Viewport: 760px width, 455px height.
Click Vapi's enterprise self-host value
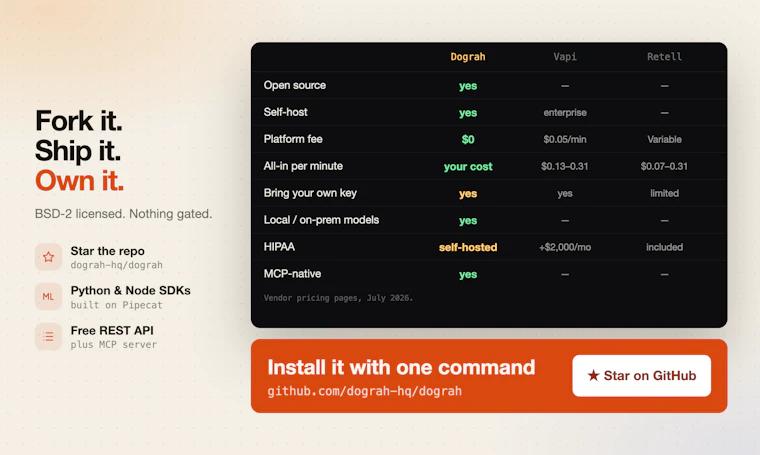point(565,112)
